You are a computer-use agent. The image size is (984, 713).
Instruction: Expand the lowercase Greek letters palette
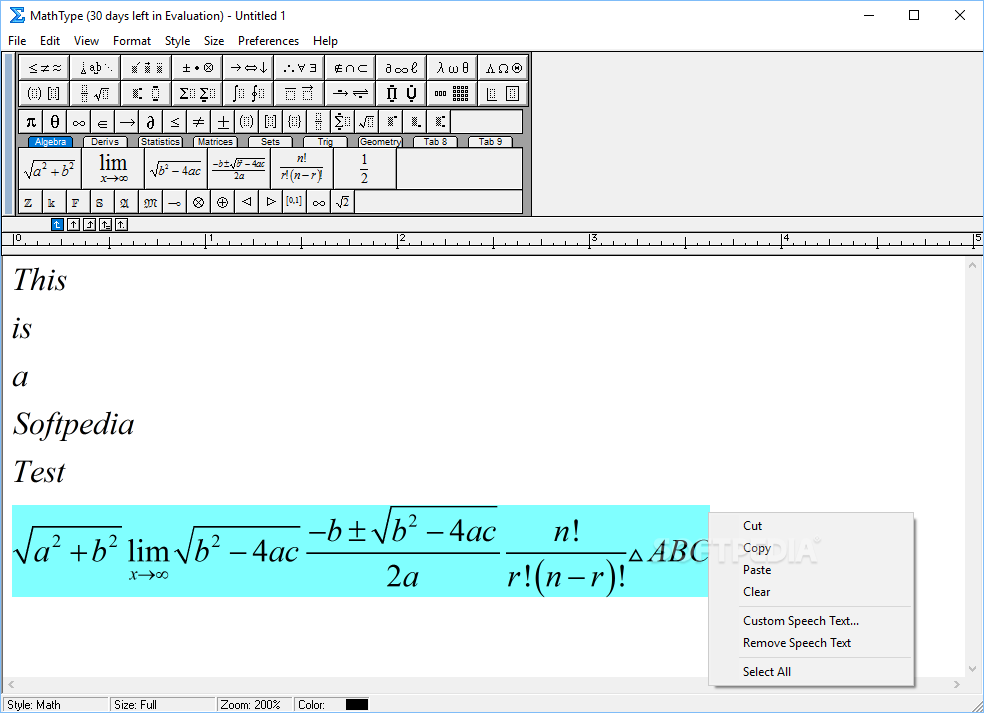pos(452,68)
